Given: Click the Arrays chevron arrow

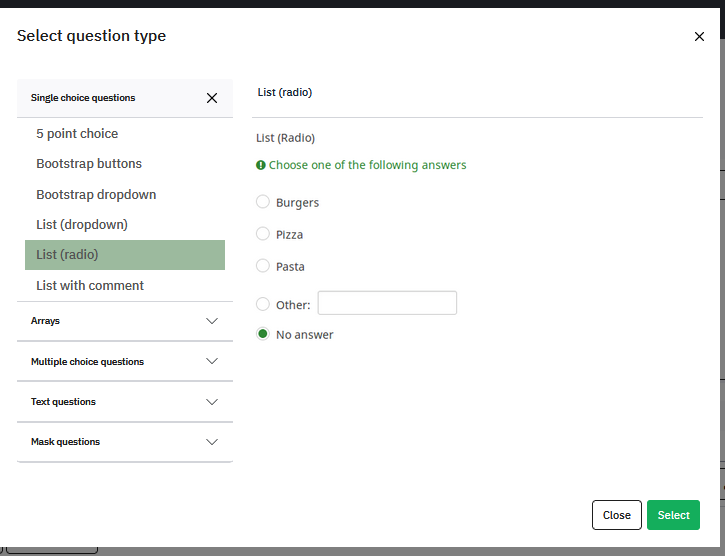Looking at the screenshot, I should click(212, 321).
